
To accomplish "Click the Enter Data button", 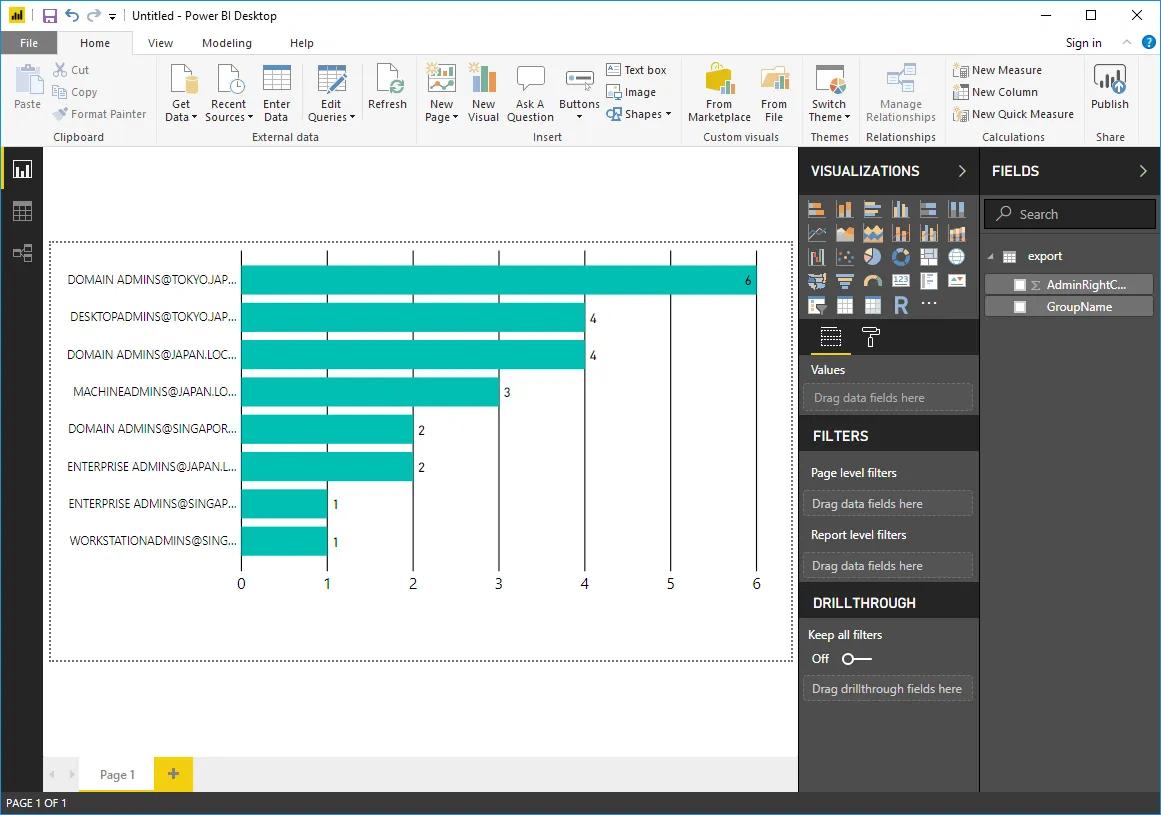I will click(x=276, y=93).
